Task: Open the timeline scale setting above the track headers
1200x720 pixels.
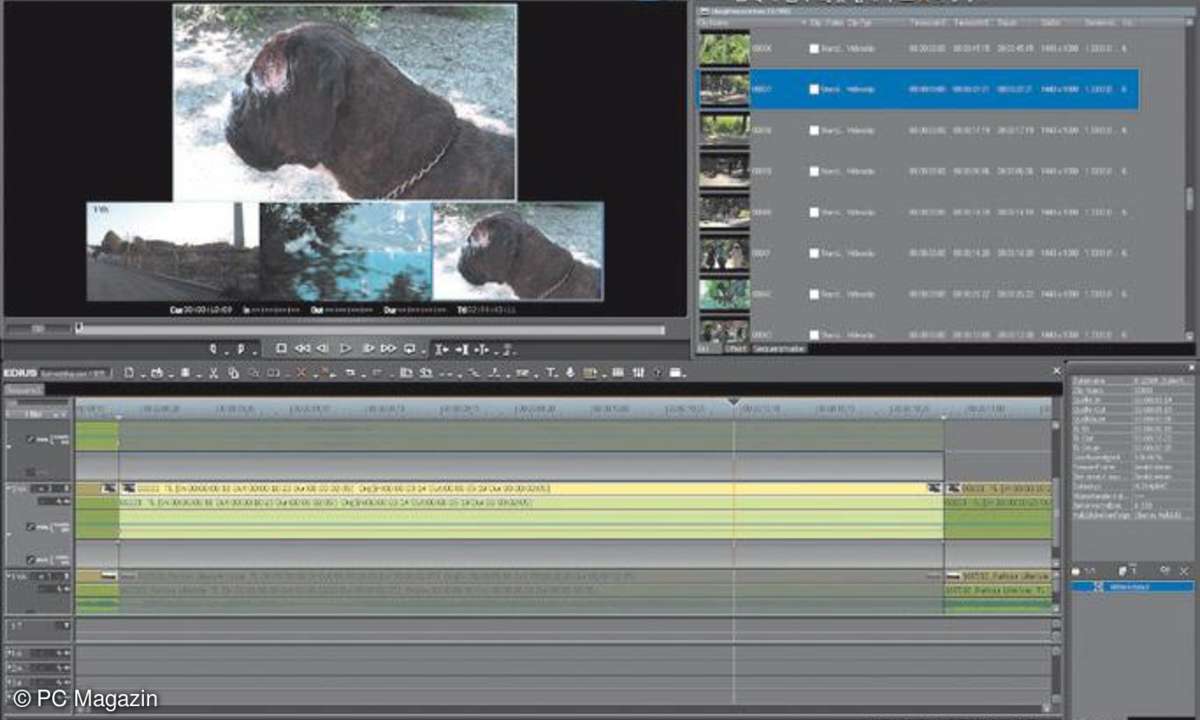Action: 37,412
